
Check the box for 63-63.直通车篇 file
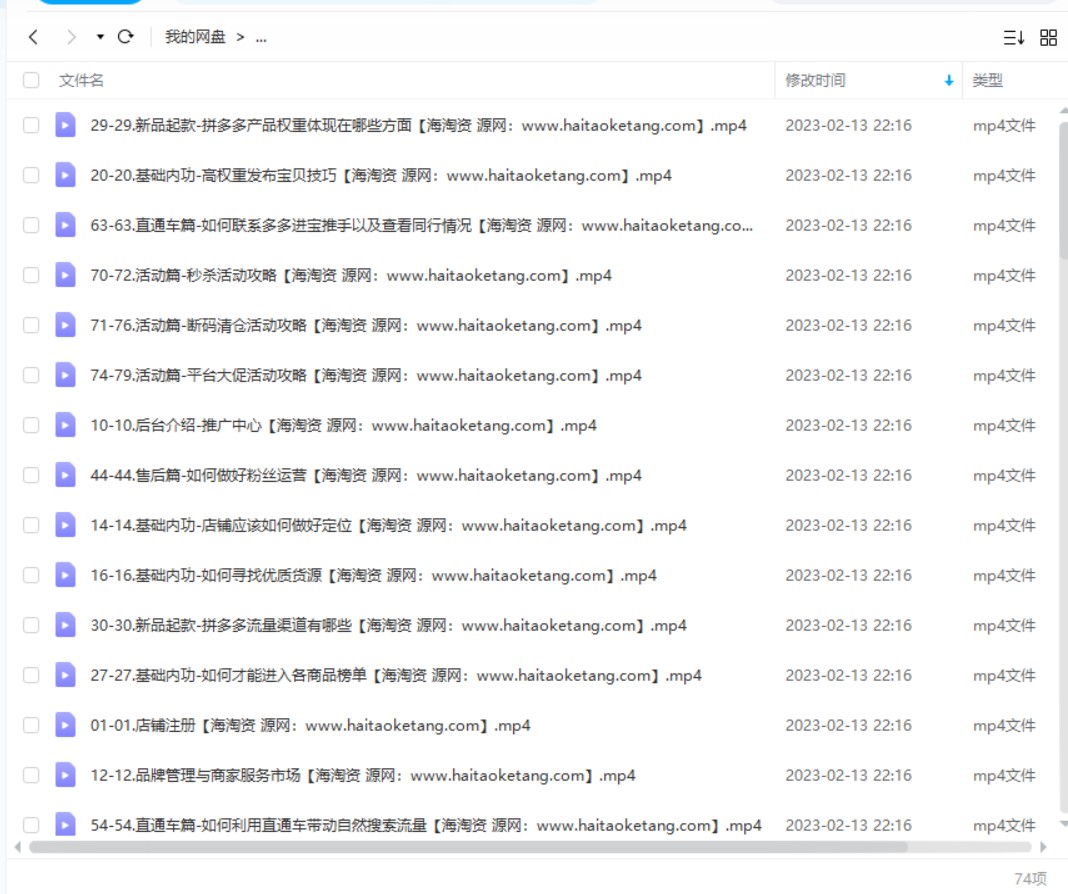pos(31,225)
